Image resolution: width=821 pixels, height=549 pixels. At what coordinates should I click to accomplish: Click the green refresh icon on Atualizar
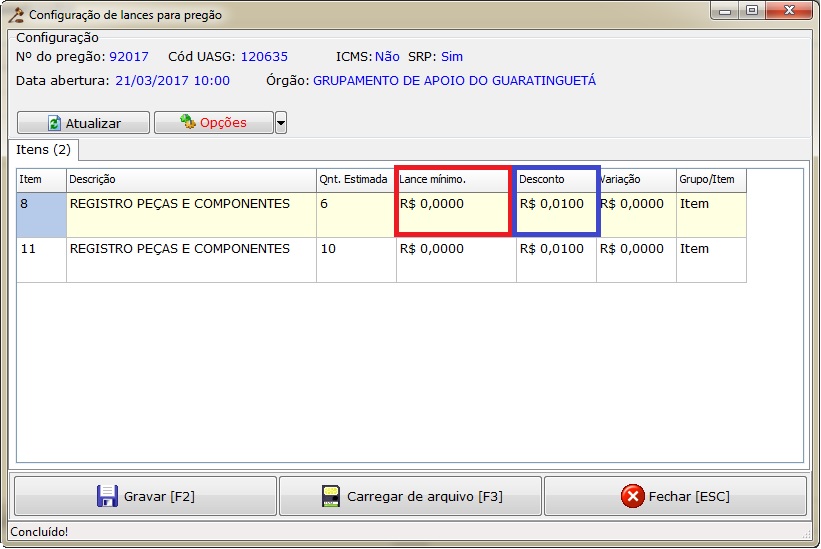(54, 123)
